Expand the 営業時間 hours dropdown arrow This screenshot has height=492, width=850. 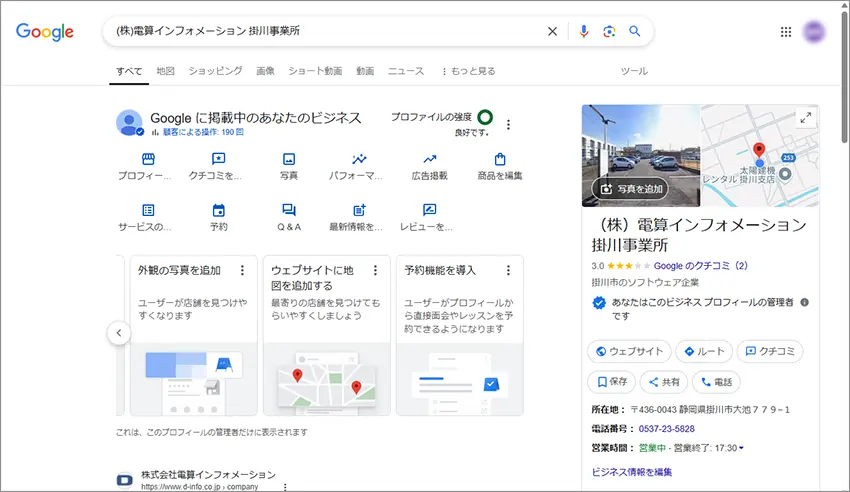pyautogui.click(x=741, y=448)
